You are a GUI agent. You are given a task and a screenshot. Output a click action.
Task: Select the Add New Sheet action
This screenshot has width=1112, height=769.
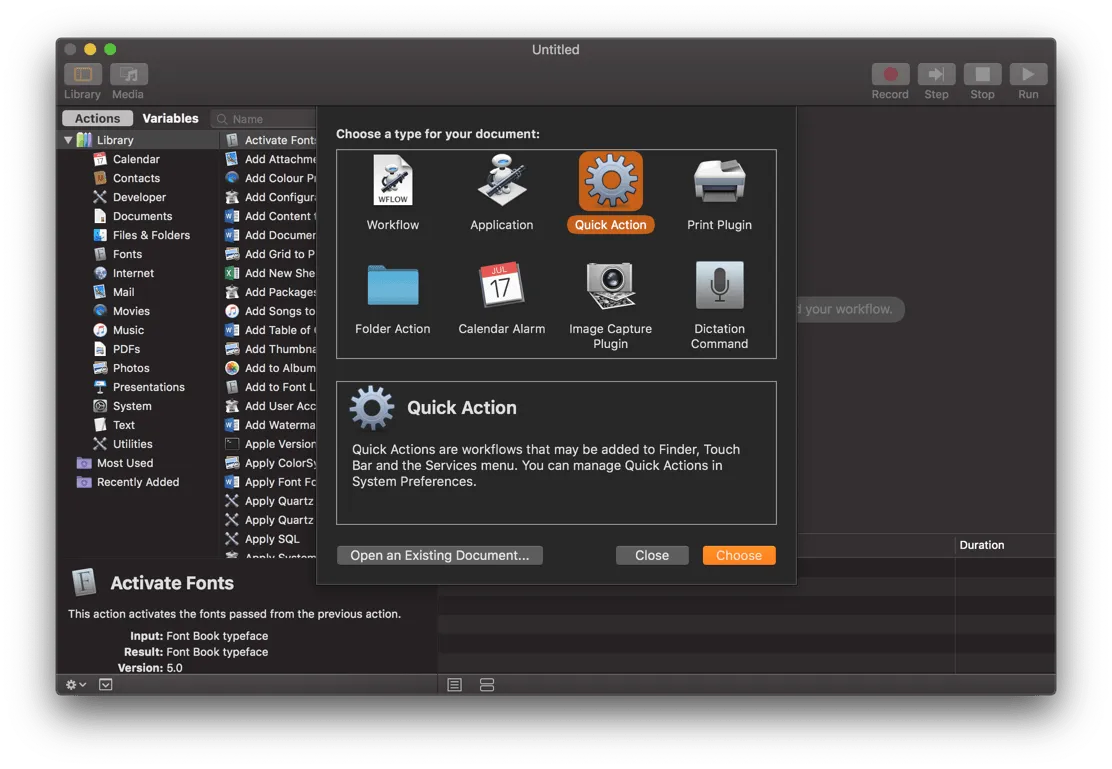(x=269, y=273)
